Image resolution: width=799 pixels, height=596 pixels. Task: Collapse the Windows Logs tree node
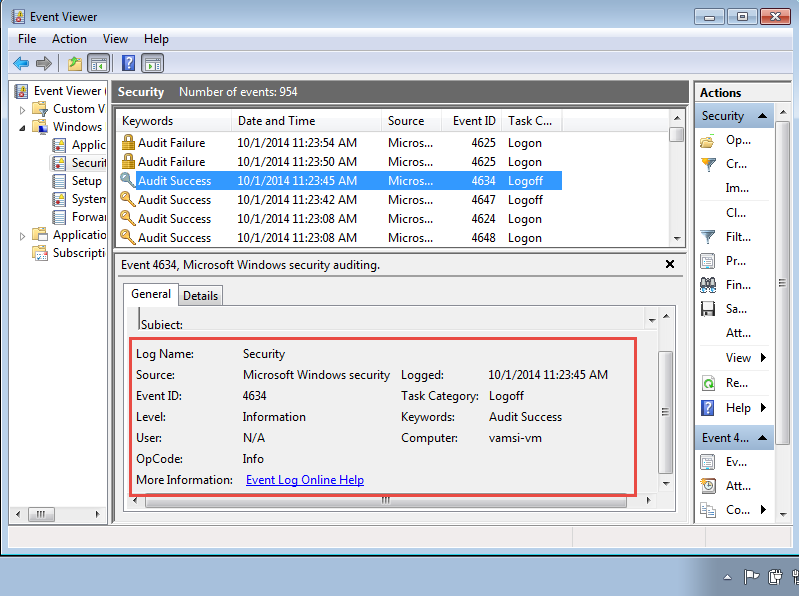[x=22, y=128]
